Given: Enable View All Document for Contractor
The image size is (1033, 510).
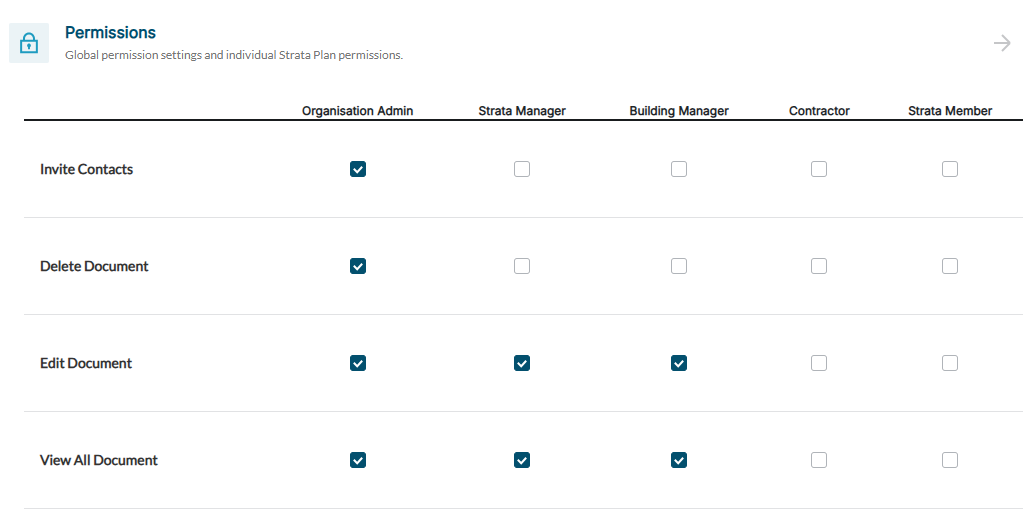Looking at the screenshot, I should pos(819,460).
